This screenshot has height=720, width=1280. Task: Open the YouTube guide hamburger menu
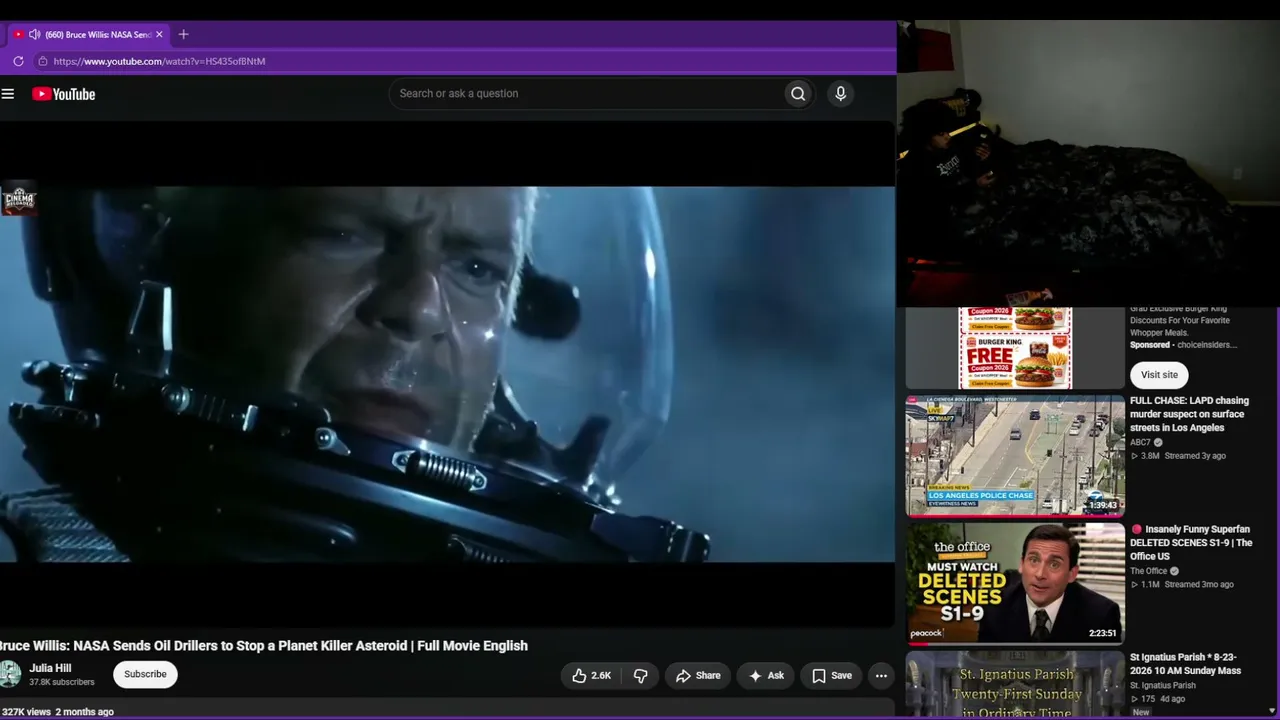pyautogui.click(x=8, y=94)
